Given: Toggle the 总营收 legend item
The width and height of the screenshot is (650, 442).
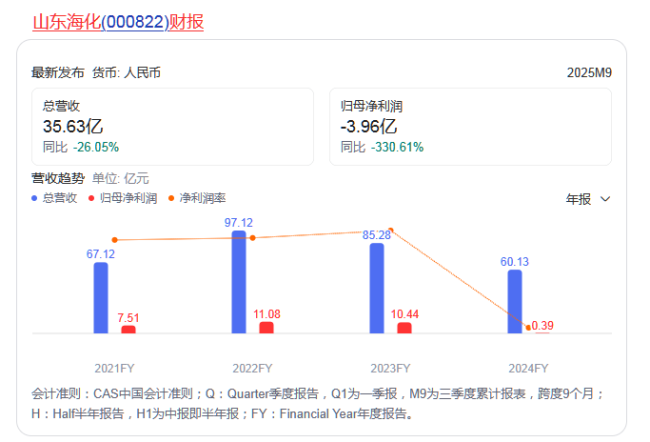Looking at the screenshot, I should tap(54, 198).
